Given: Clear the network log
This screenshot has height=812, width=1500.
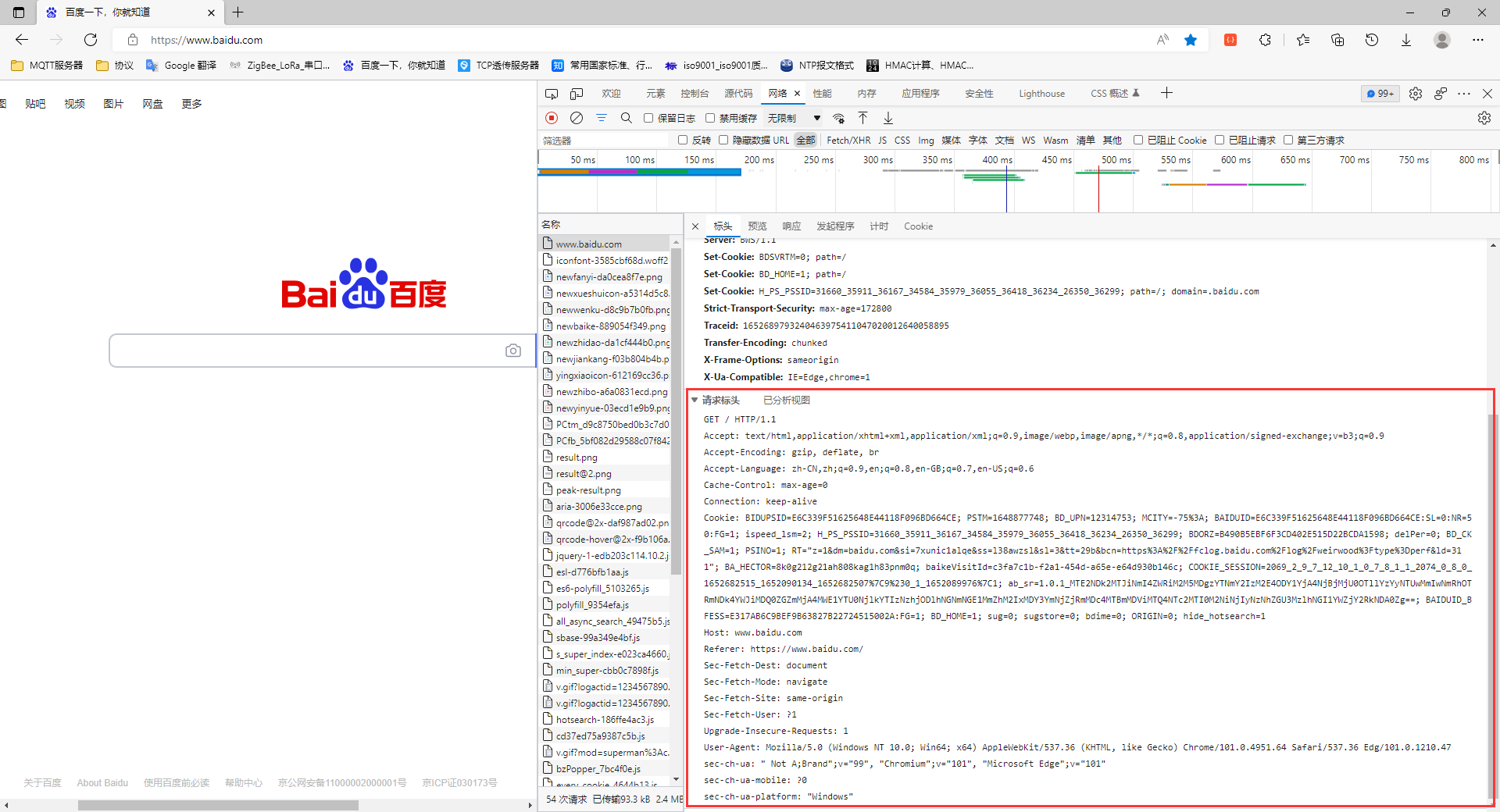Looking at the screenshot, I should 577,118.
